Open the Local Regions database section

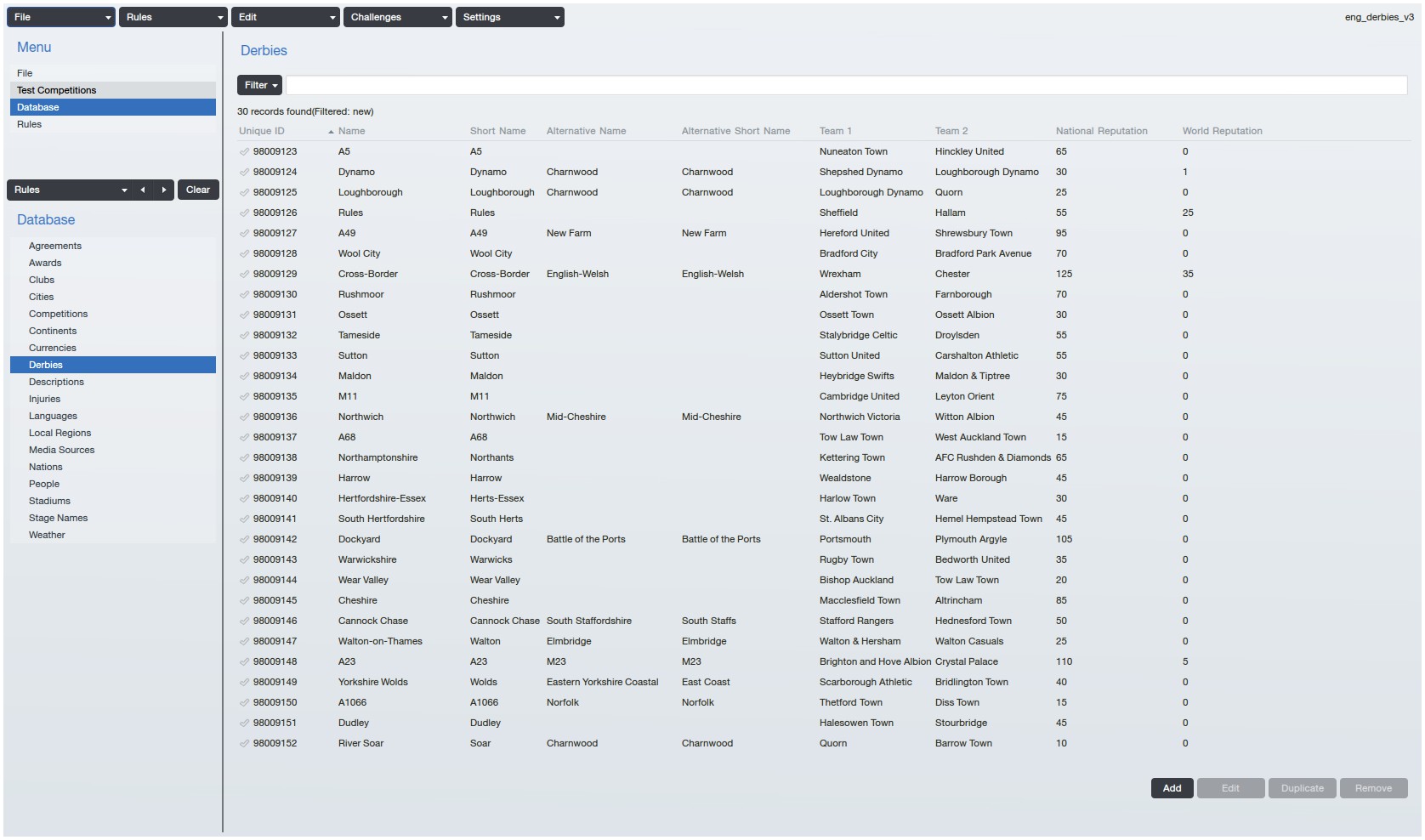point(113,433)
